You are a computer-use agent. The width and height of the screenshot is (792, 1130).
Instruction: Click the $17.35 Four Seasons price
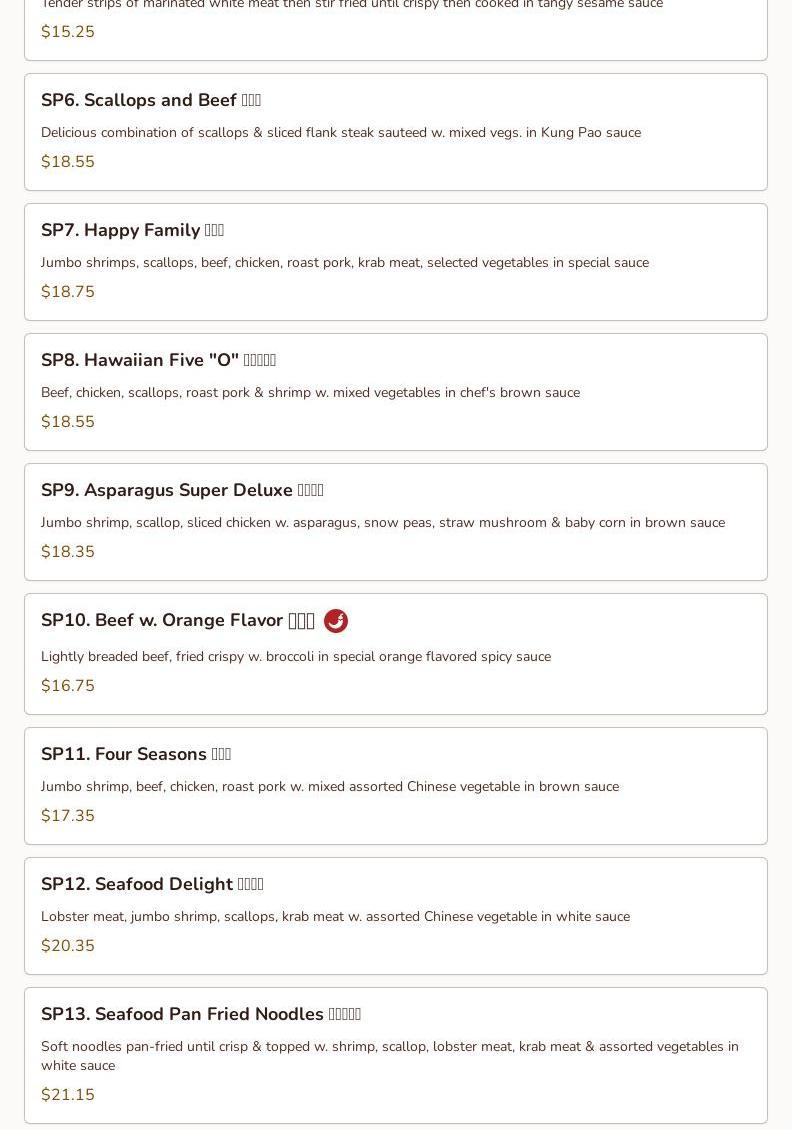click(68, 816)
